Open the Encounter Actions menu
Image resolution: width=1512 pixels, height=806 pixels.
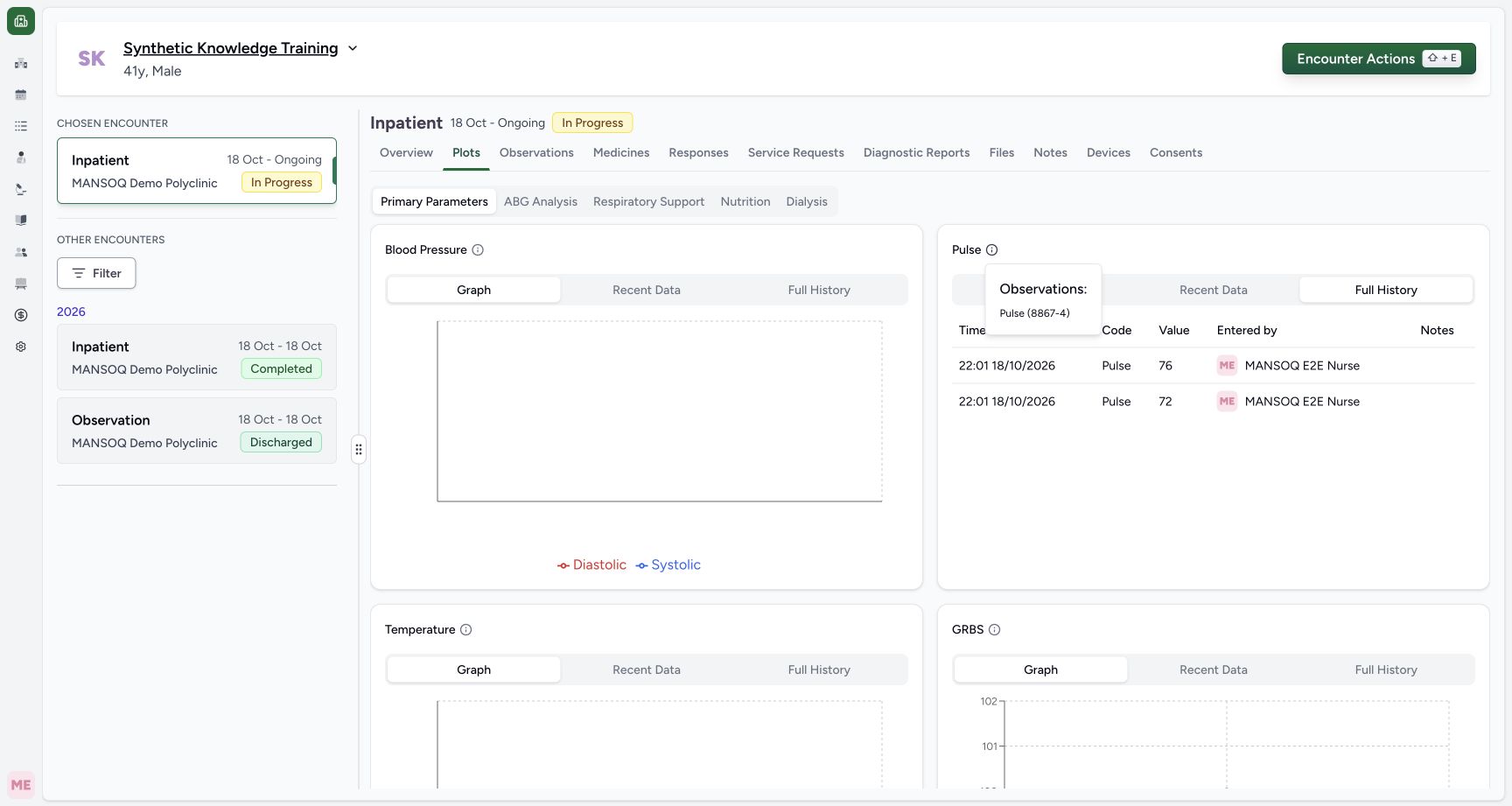point(1379,59)
